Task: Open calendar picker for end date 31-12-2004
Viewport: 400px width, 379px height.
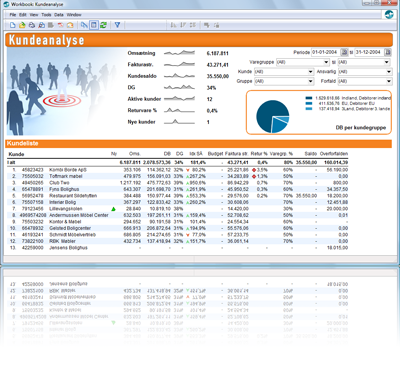Action: point(388,52)
